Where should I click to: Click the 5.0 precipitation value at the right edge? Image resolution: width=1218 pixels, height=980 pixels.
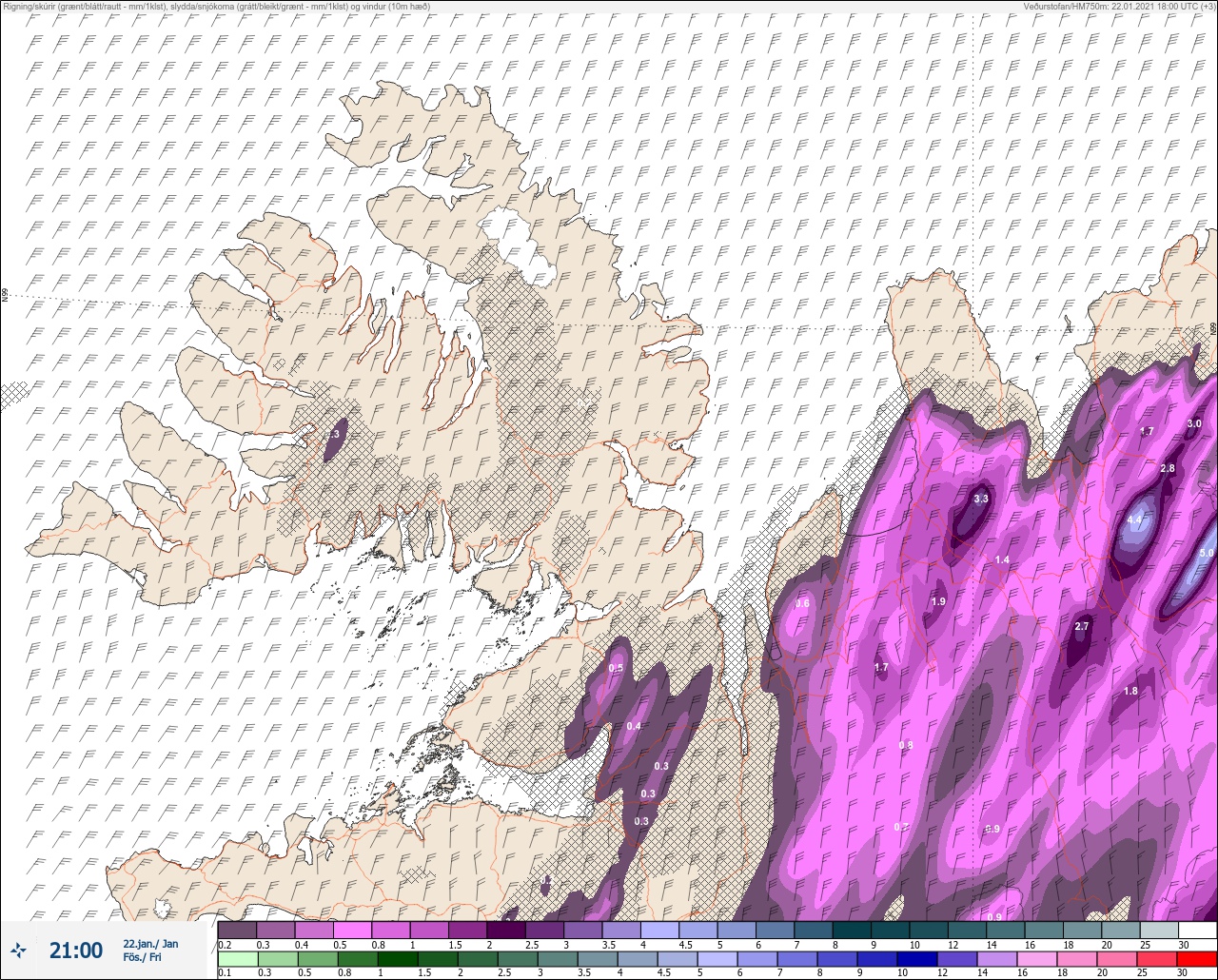1207,553
